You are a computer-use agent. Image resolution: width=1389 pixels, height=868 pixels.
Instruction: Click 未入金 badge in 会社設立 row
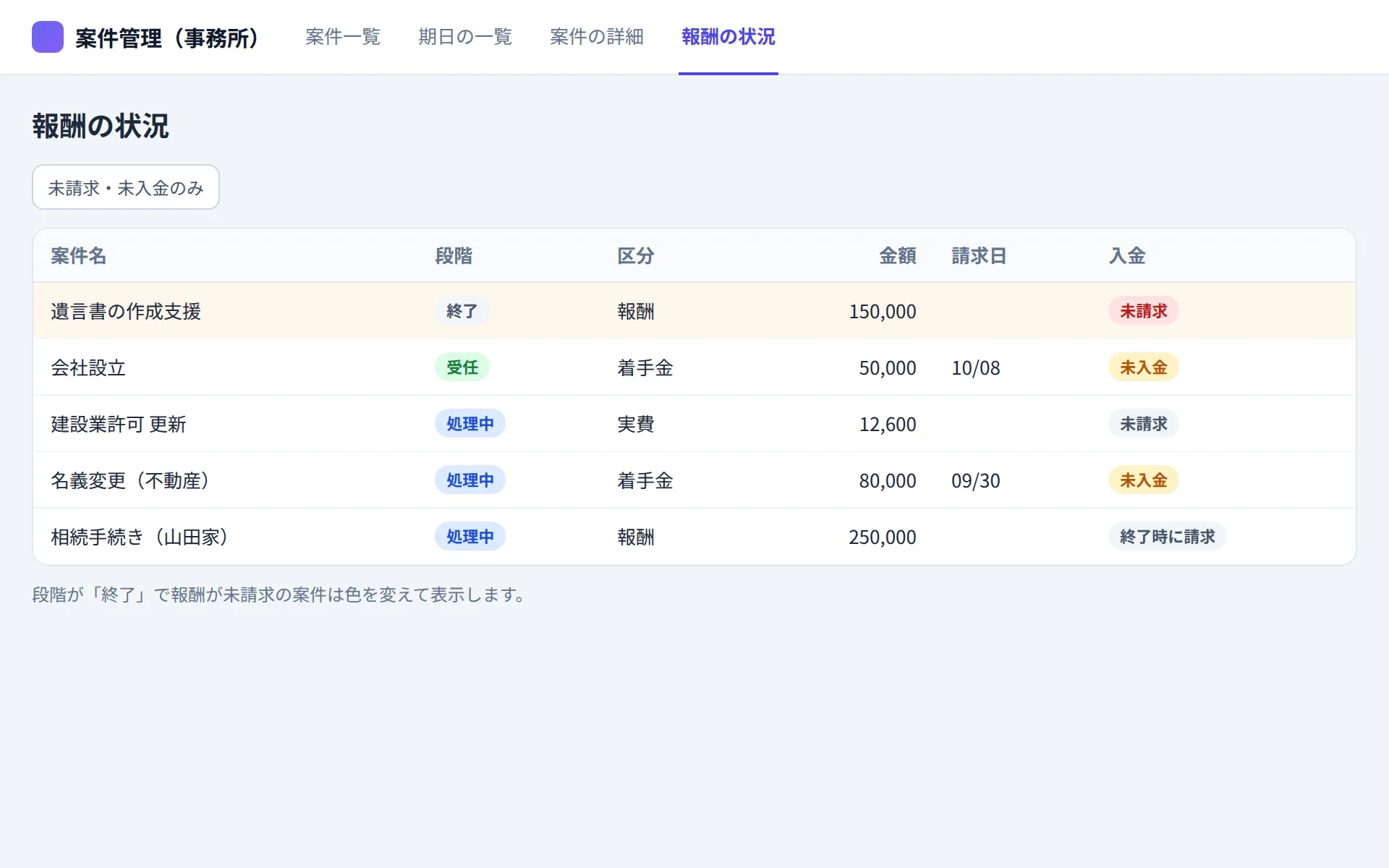(x=1144, y=367)
